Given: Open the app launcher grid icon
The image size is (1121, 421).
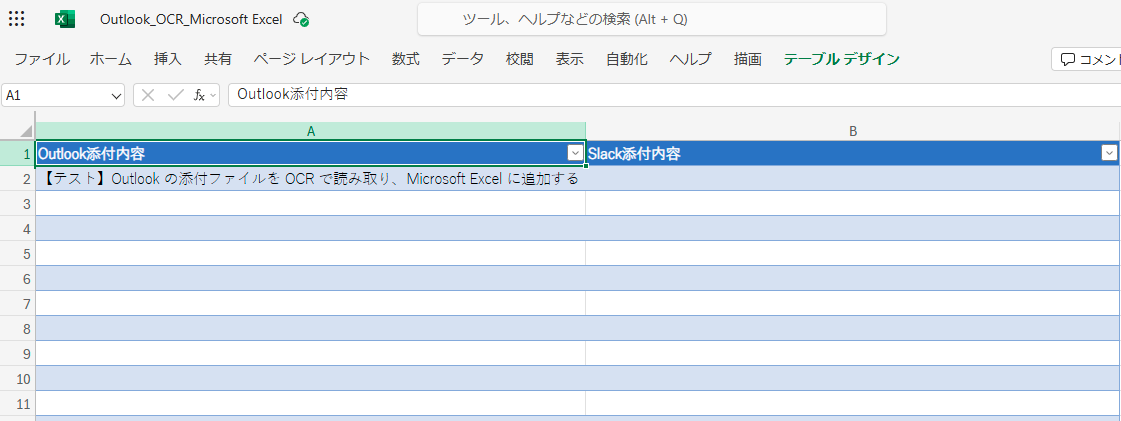Looking at the screenshot, I should tap(16, 19).
